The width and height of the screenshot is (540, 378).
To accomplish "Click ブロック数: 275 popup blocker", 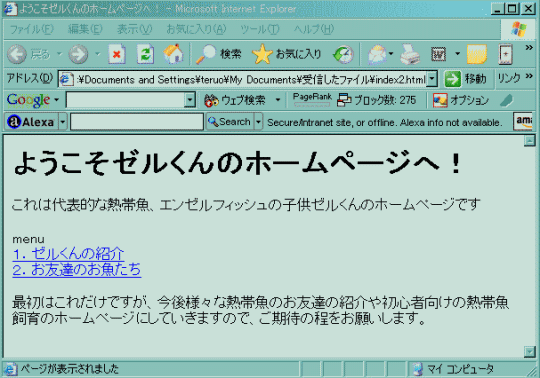I will pos(376,100).
